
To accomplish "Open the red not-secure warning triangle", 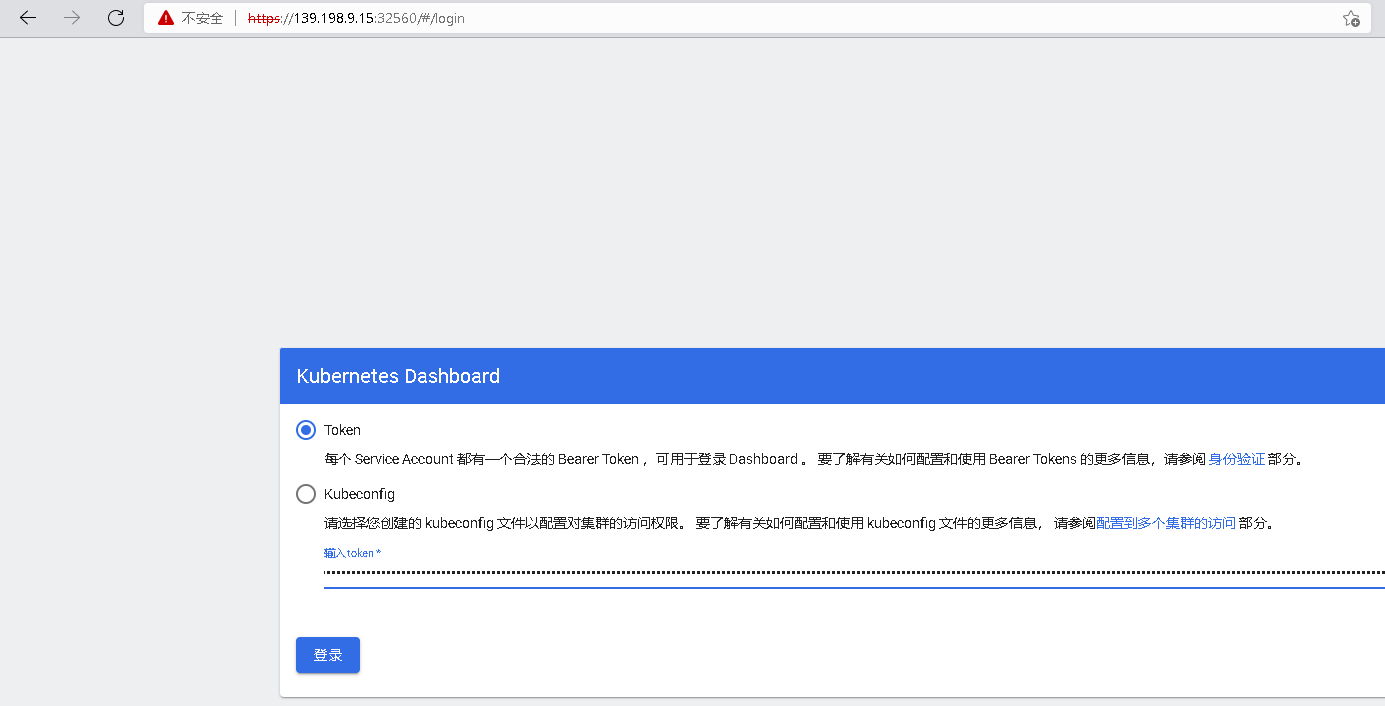I will [x=166, y=18].
